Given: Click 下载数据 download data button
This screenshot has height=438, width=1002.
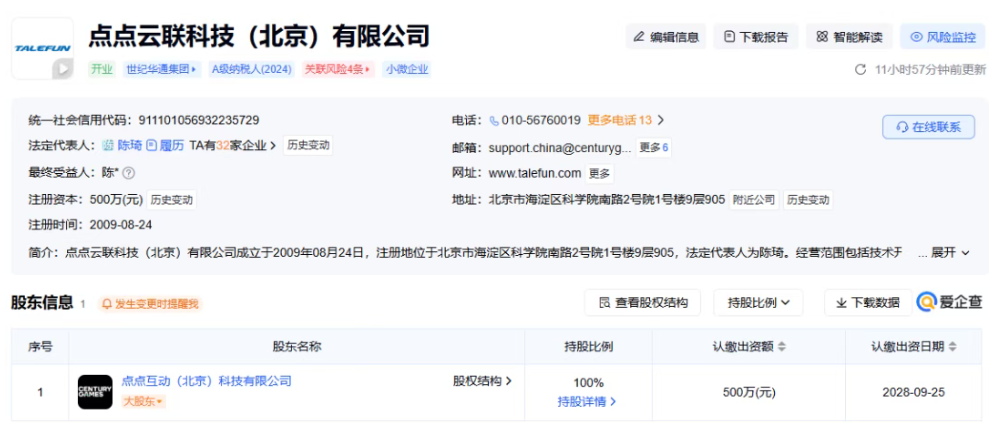Looking at the screenshot, I should (868, 302).
